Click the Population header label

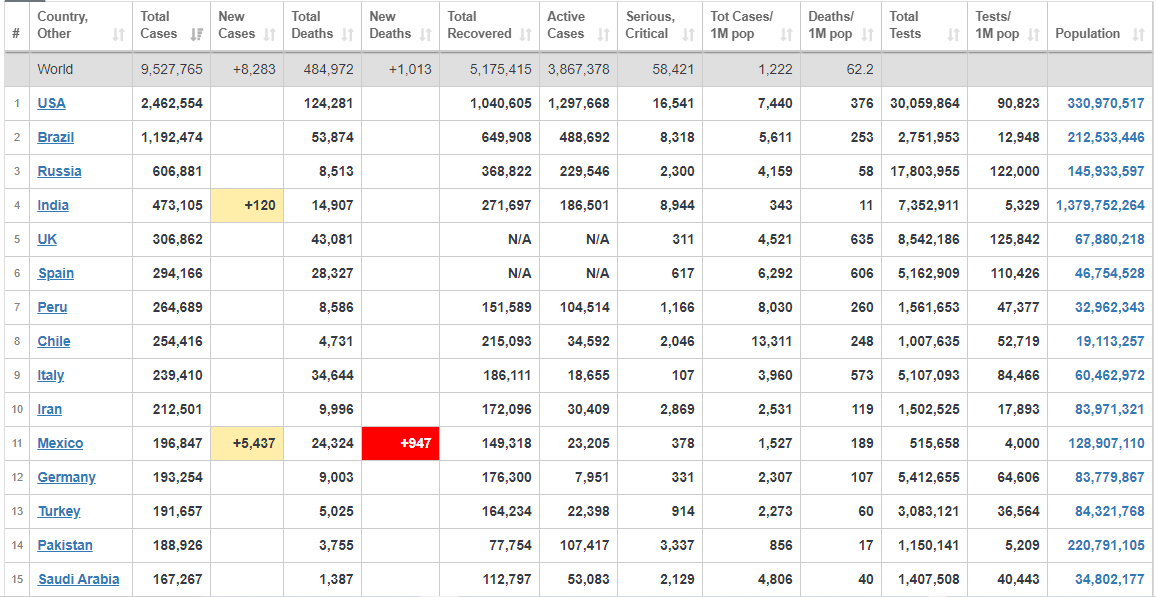tap(1087, 34)
